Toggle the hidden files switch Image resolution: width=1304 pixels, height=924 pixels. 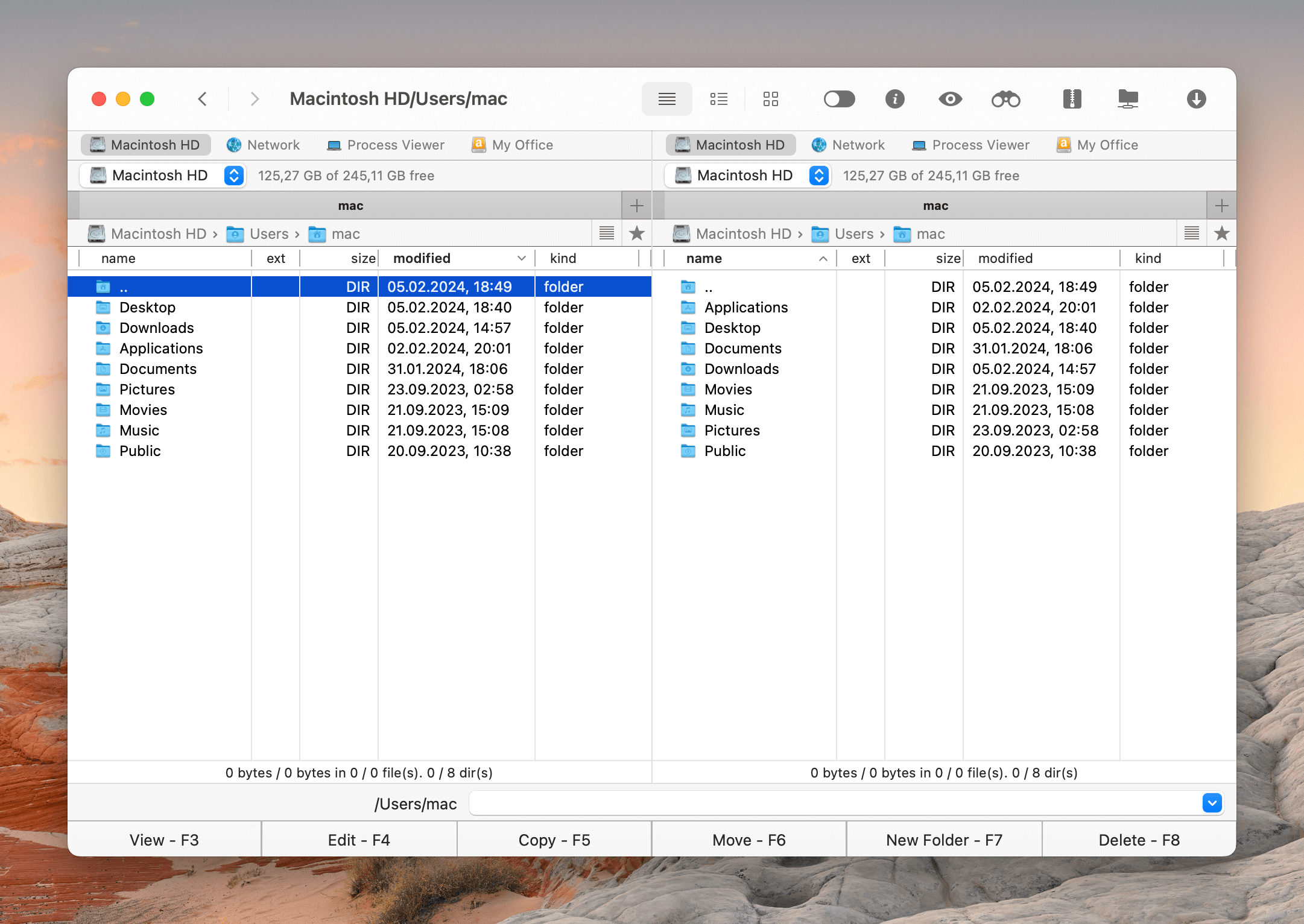click(839, 99)
